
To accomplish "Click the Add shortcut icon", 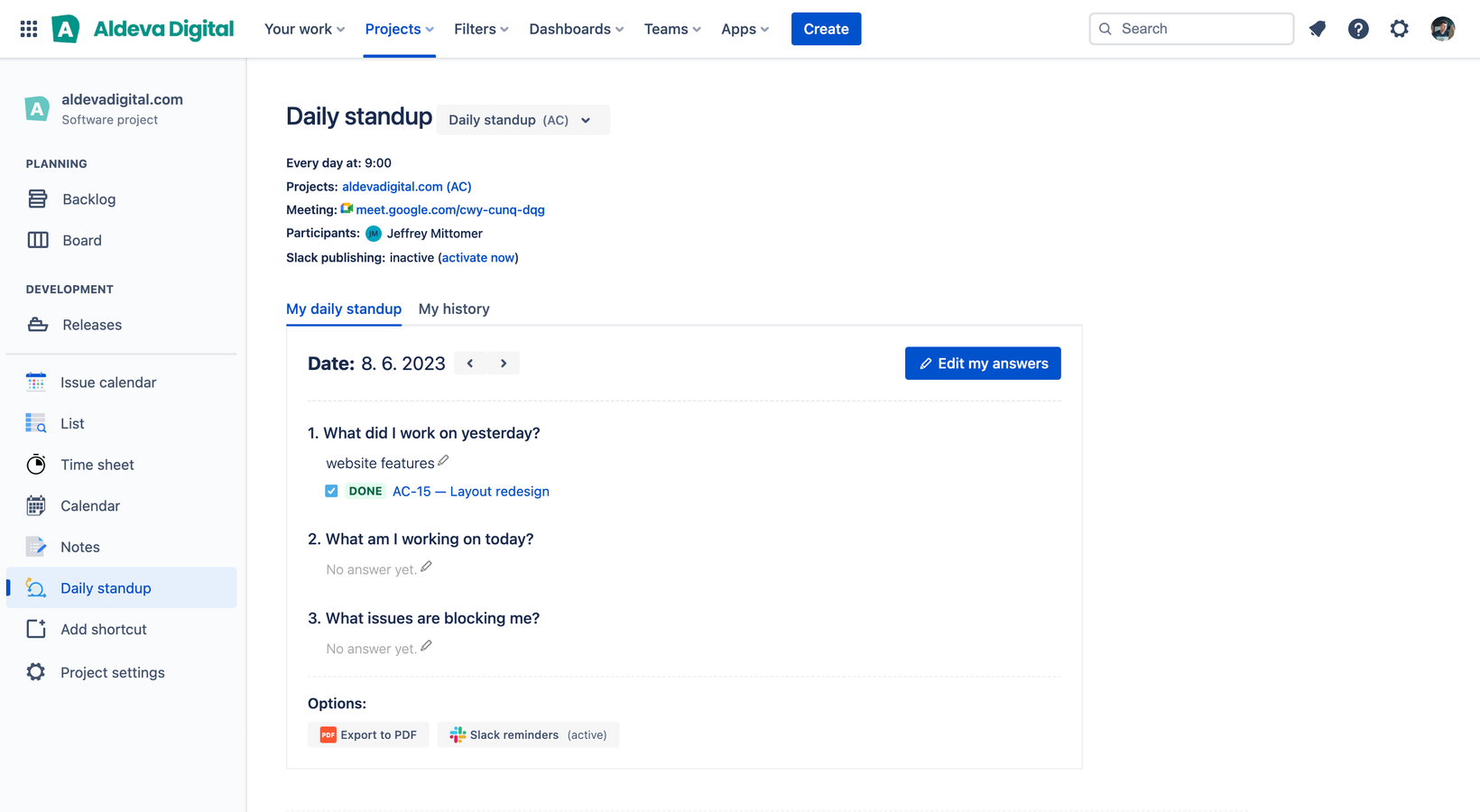I will (36, 629).
